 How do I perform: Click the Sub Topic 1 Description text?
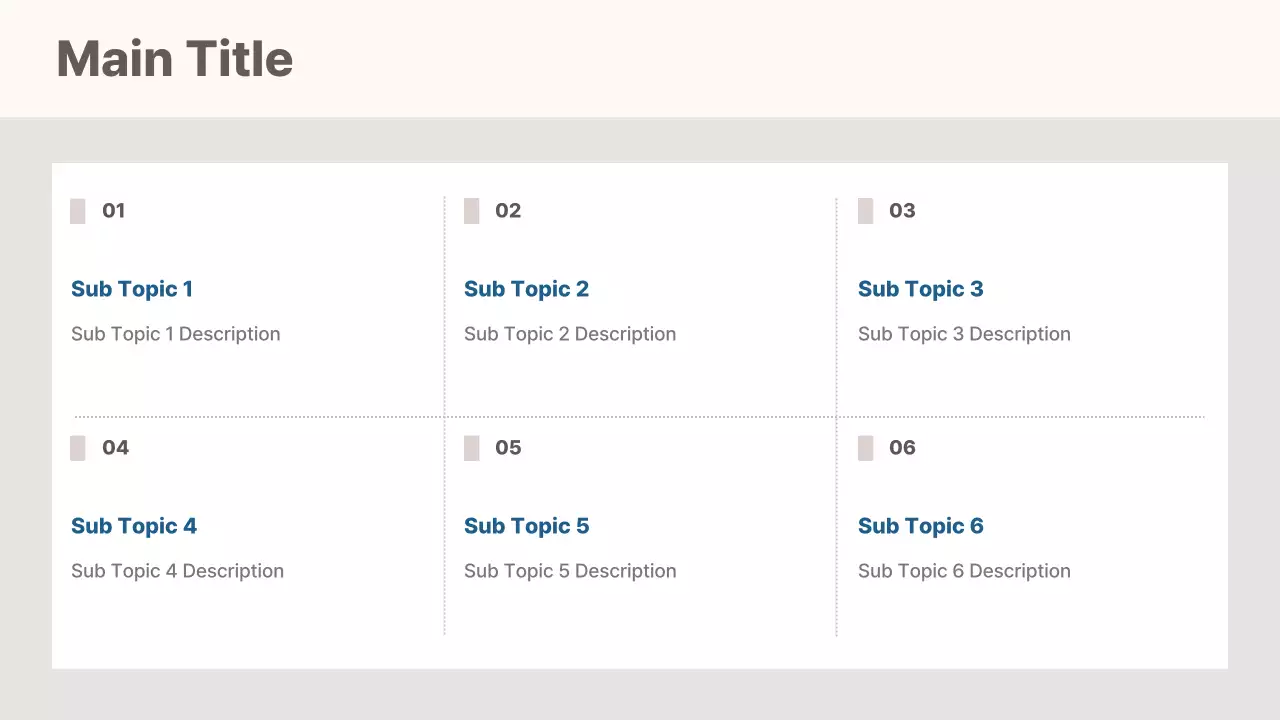[x=176, y=334]
